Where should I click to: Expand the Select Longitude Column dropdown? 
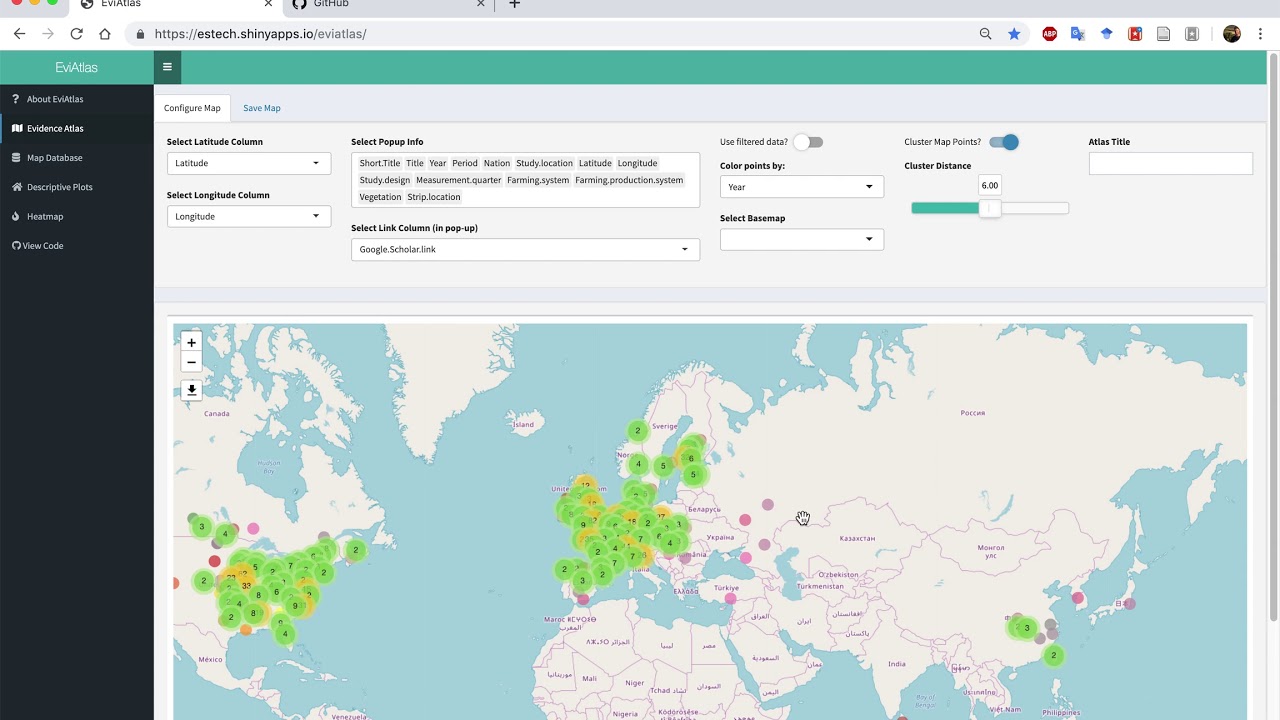248,216
